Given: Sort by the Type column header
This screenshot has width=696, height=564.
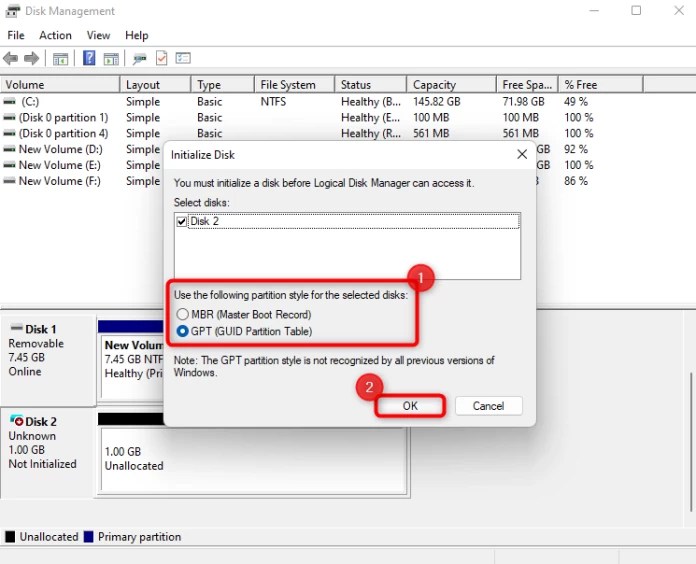Looking at the screenshot, I should tap(223, 84).
